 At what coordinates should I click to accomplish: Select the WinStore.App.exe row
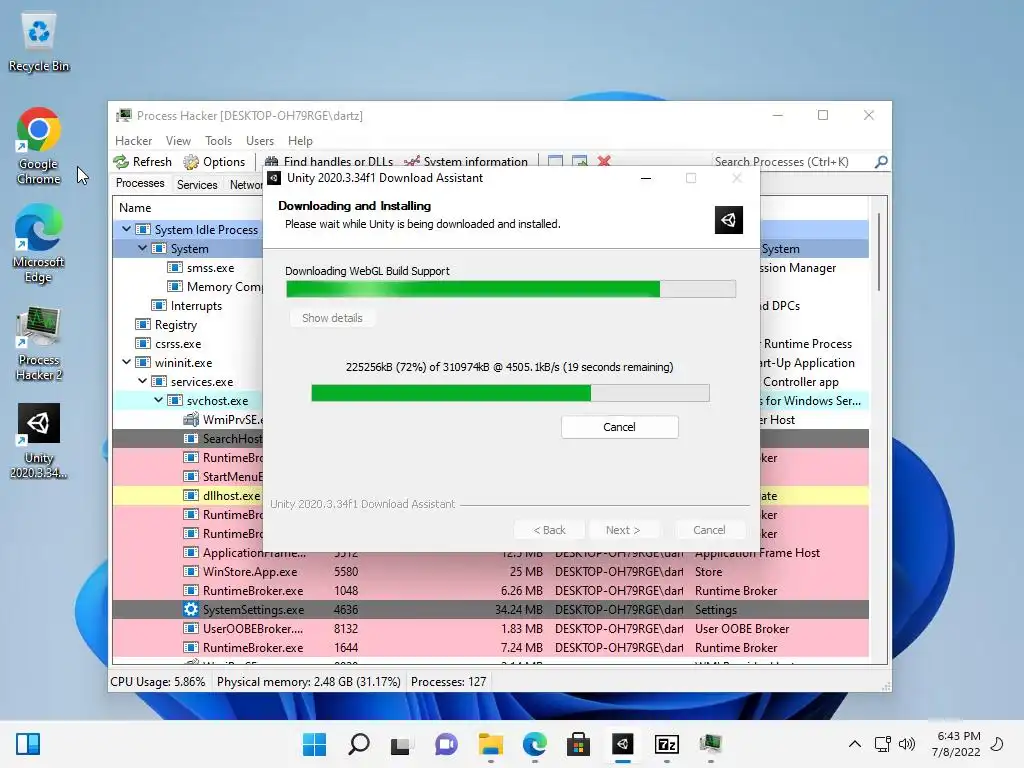pos(490,571)
